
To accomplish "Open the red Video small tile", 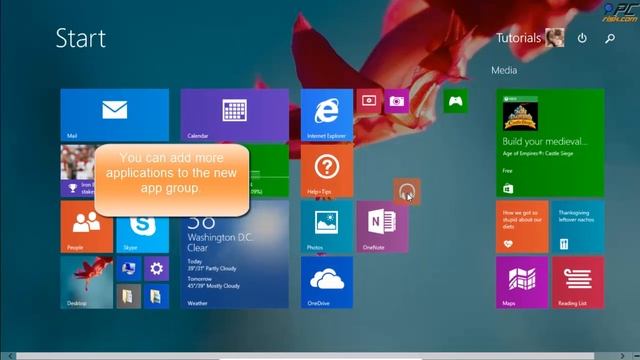I will pos(369,101).
